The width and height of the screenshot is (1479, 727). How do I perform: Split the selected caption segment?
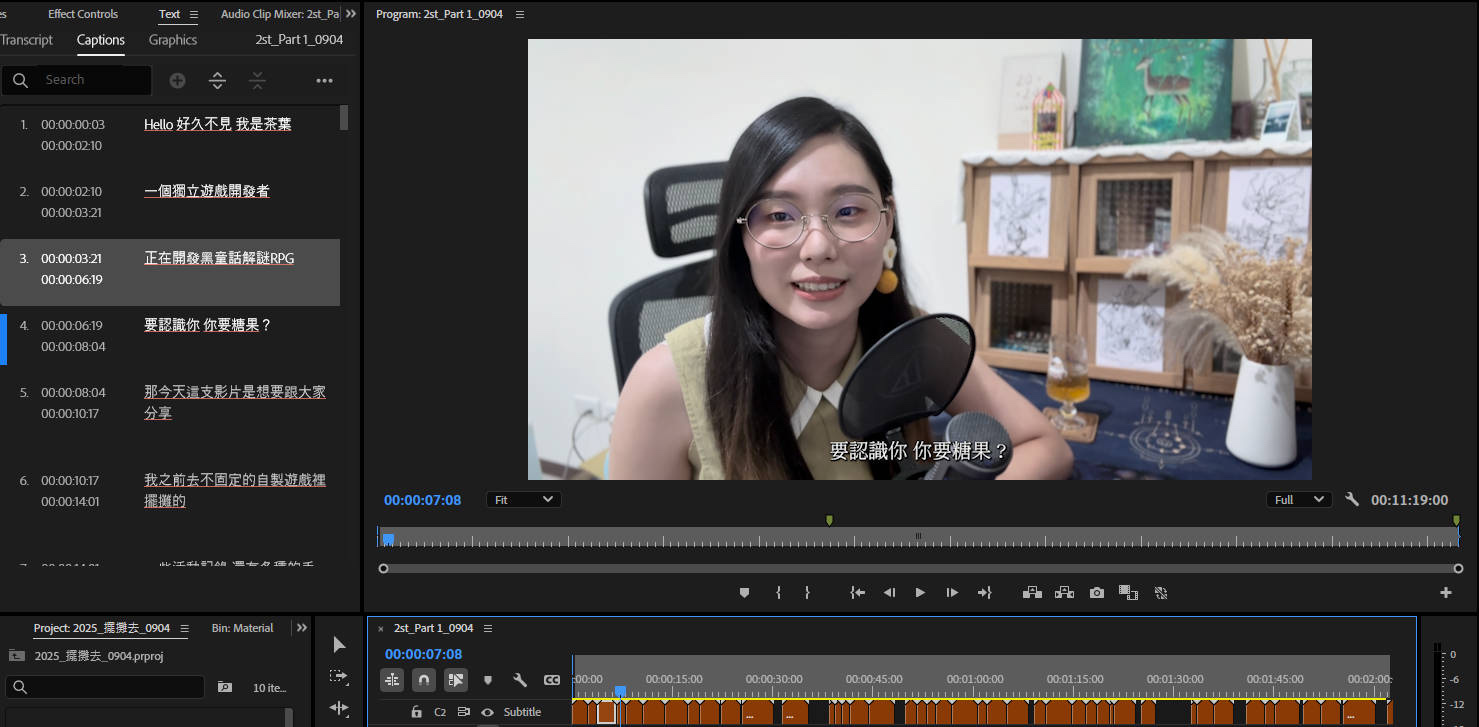pyautogui.click(x=217, y=80)
